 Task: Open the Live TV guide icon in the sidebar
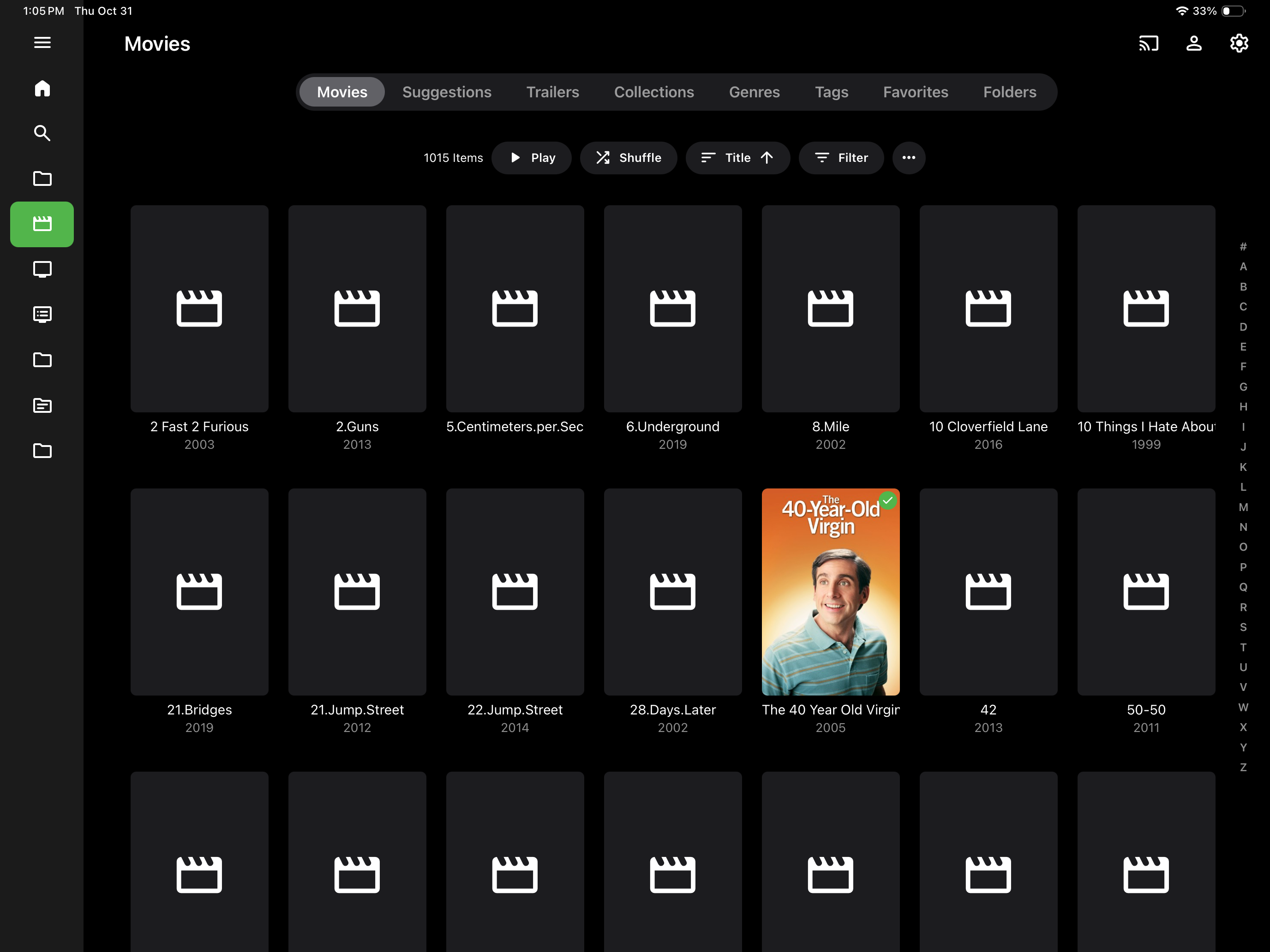(42, 315)
